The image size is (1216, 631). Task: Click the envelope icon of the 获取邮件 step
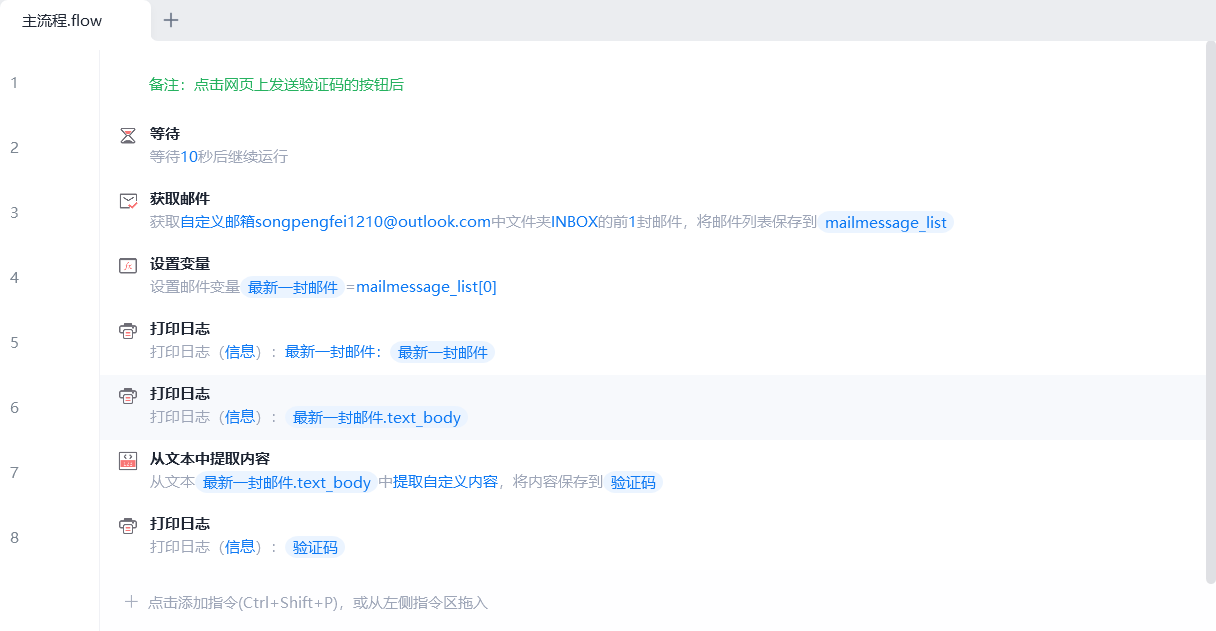tap(128, 201)
